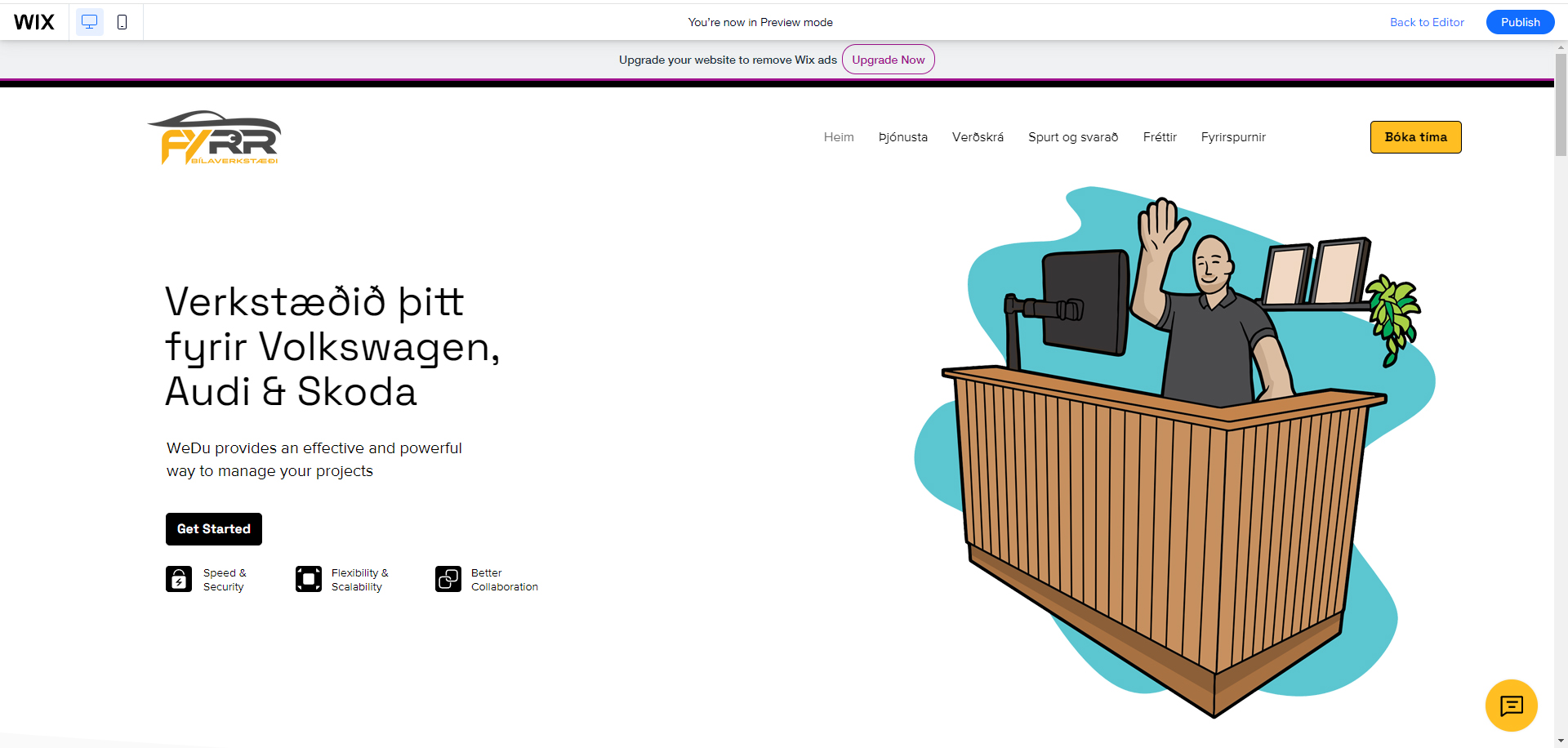
Task: Click the FYRR Bílaverkstæði logo
Action: tap(214, 138)
